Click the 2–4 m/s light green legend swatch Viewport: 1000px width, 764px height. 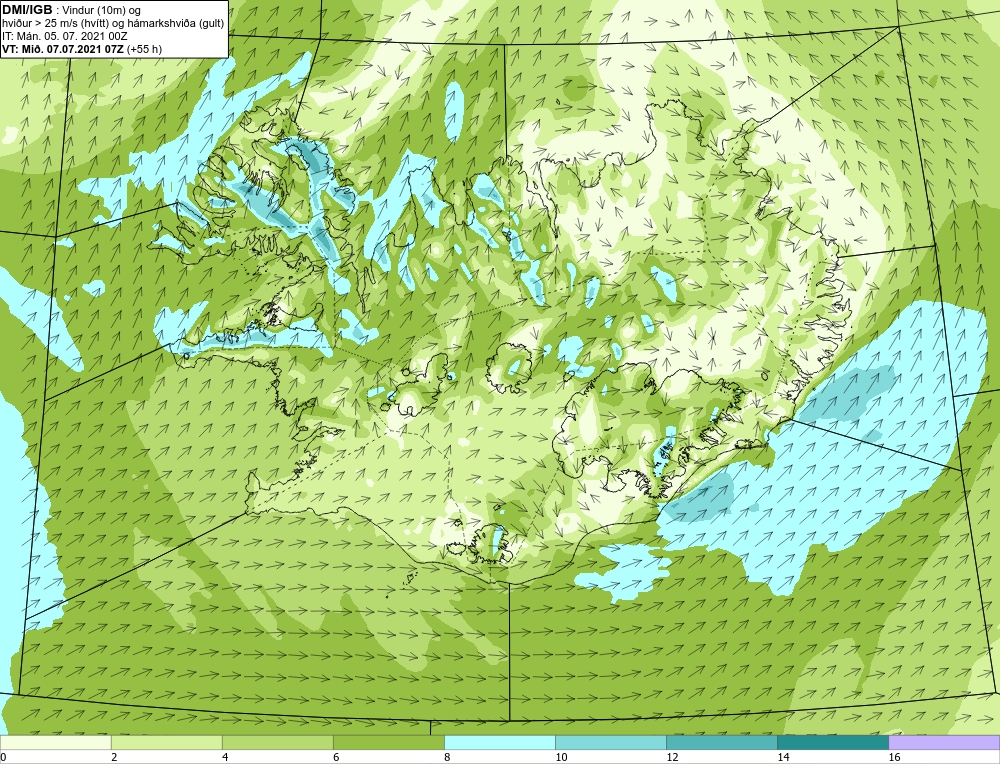click(x=166, y=742)
